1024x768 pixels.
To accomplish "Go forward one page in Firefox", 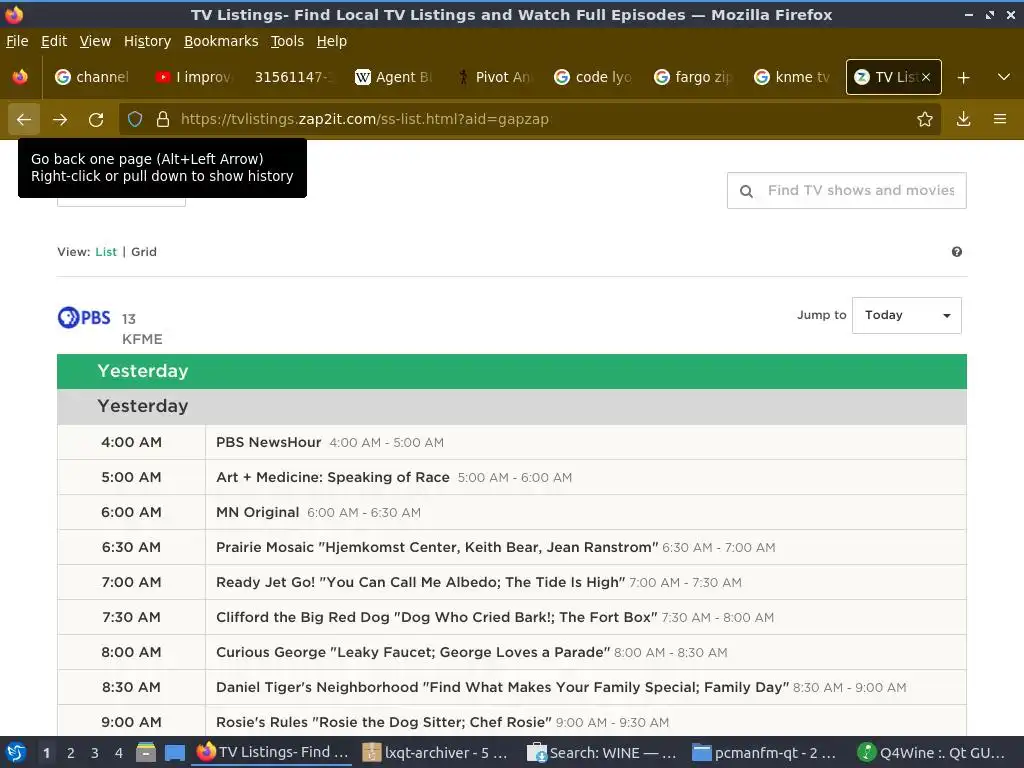I will tap(60, 120).
